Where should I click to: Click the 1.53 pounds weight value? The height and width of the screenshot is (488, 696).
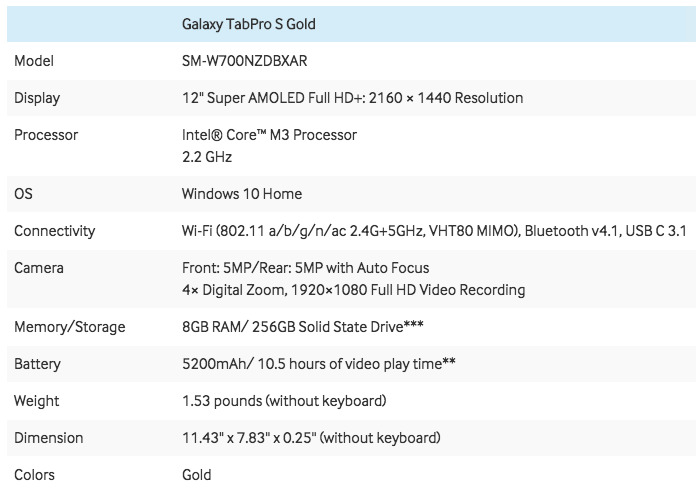284,401
